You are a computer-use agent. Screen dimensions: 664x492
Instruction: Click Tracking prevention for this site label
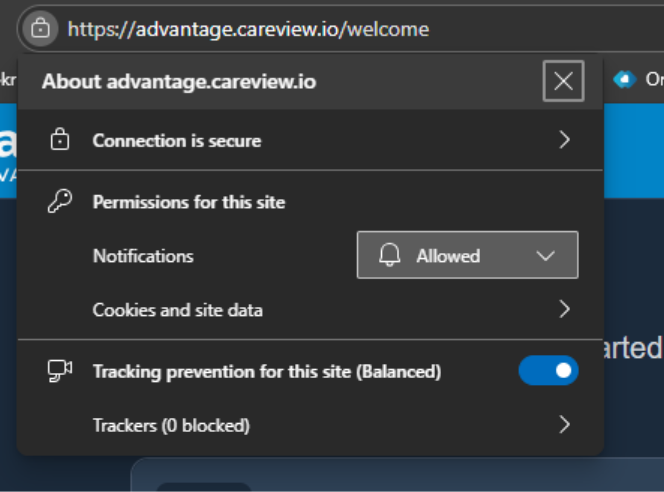[x=266, y=372]
